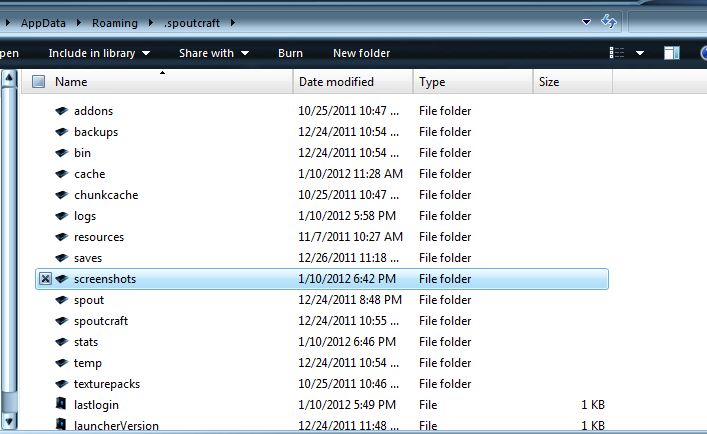Viewport: 707px width, 434px height.
Task: Select the 'lastlogin' file name
Action: click(96, 405)
